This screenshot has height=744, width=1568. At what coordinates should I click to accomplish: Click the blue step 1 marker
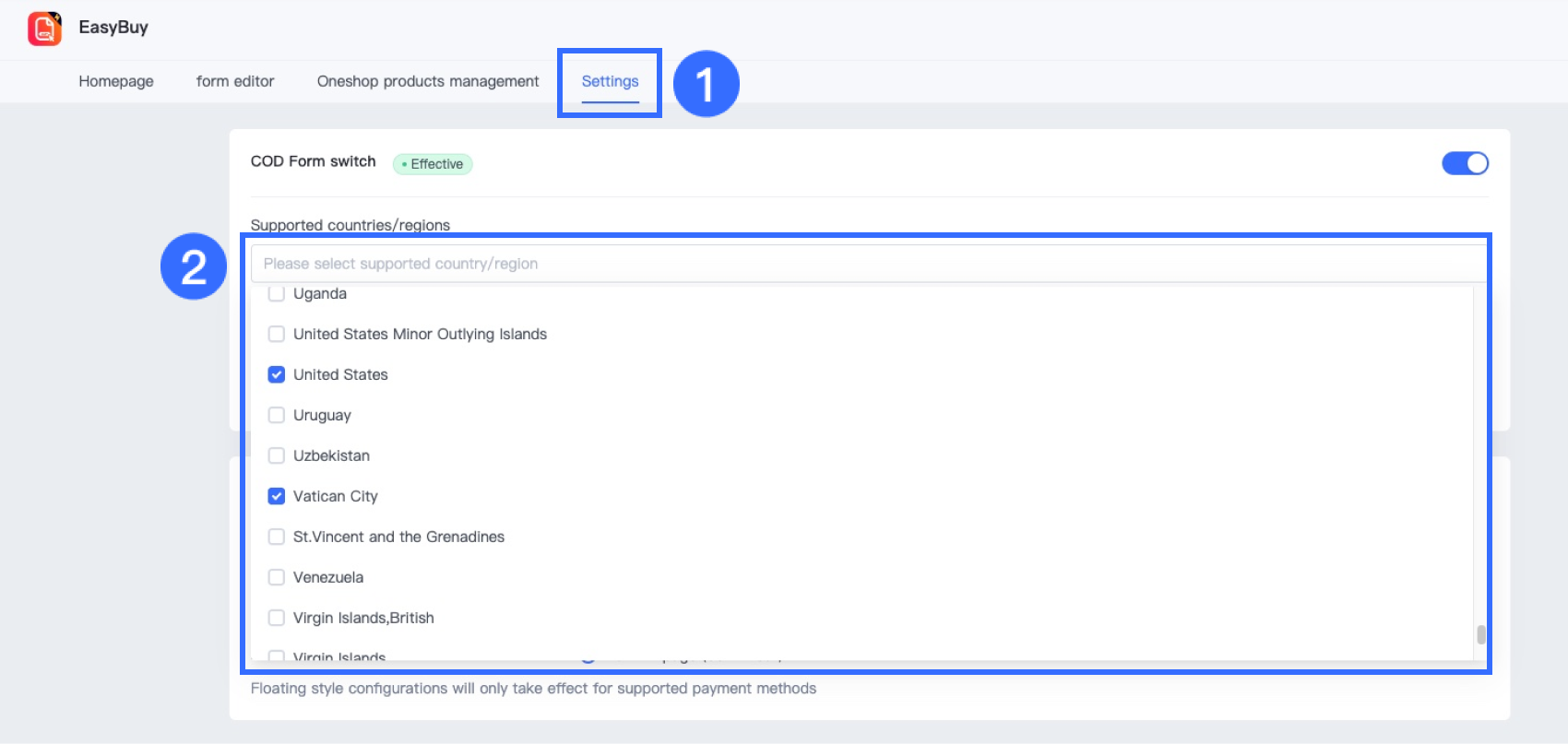[706, 84]
